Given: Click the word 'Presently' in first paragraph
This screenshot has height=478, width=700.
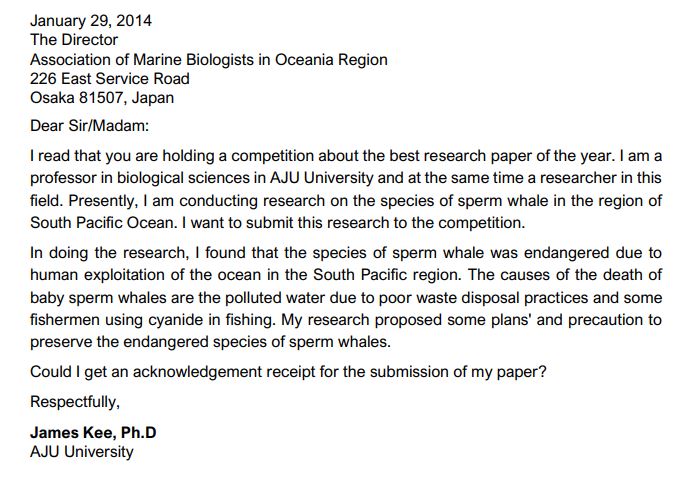Looking at the screenshot, I should (x=101, y=200).
